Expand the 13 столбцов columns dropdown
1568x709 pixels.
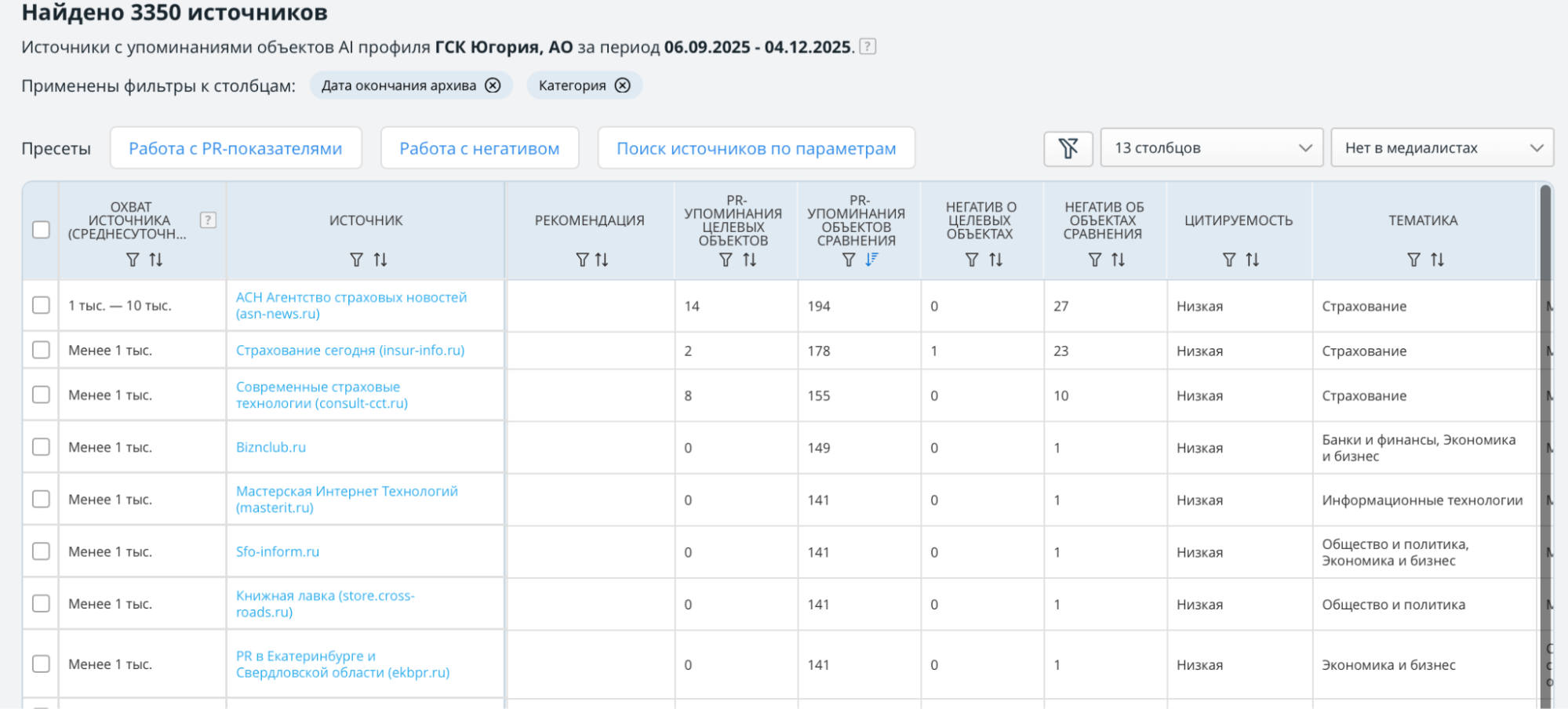[1212, 148]
